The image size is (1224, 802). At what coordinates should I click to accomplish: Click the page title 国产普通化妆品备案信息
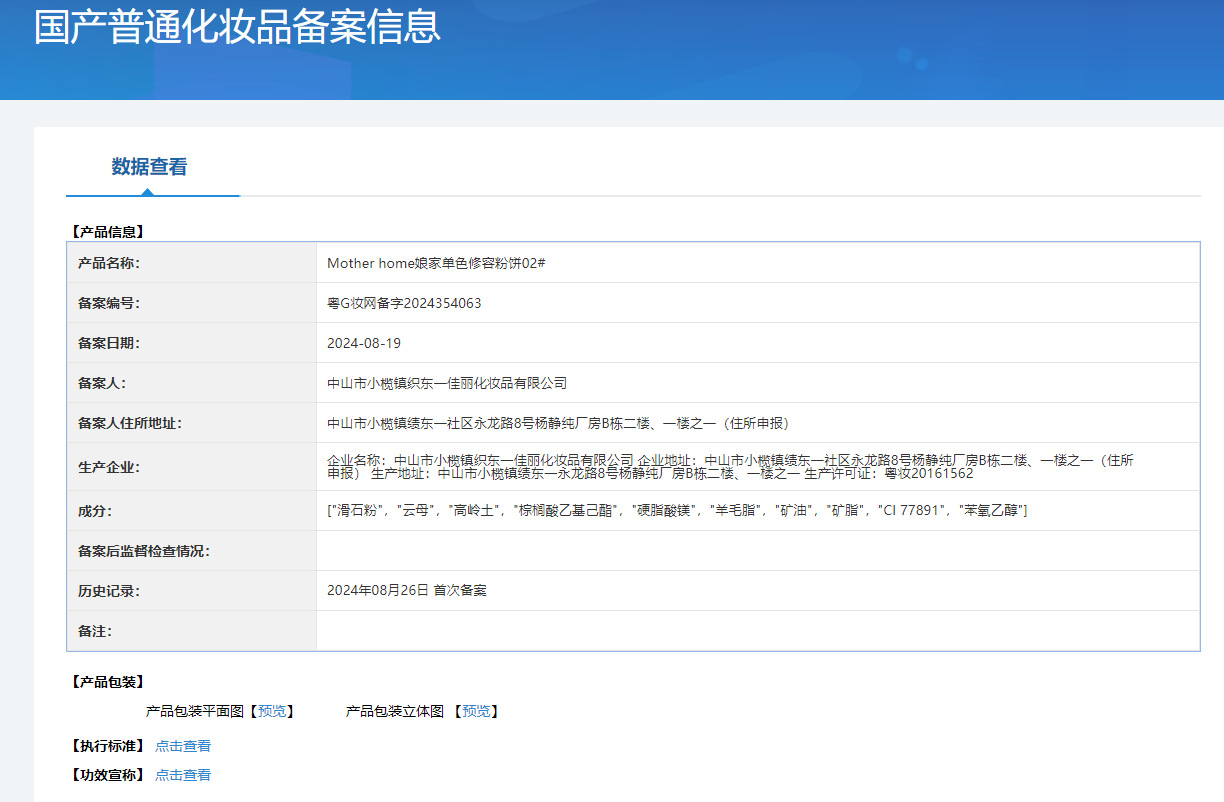[237, 27]
